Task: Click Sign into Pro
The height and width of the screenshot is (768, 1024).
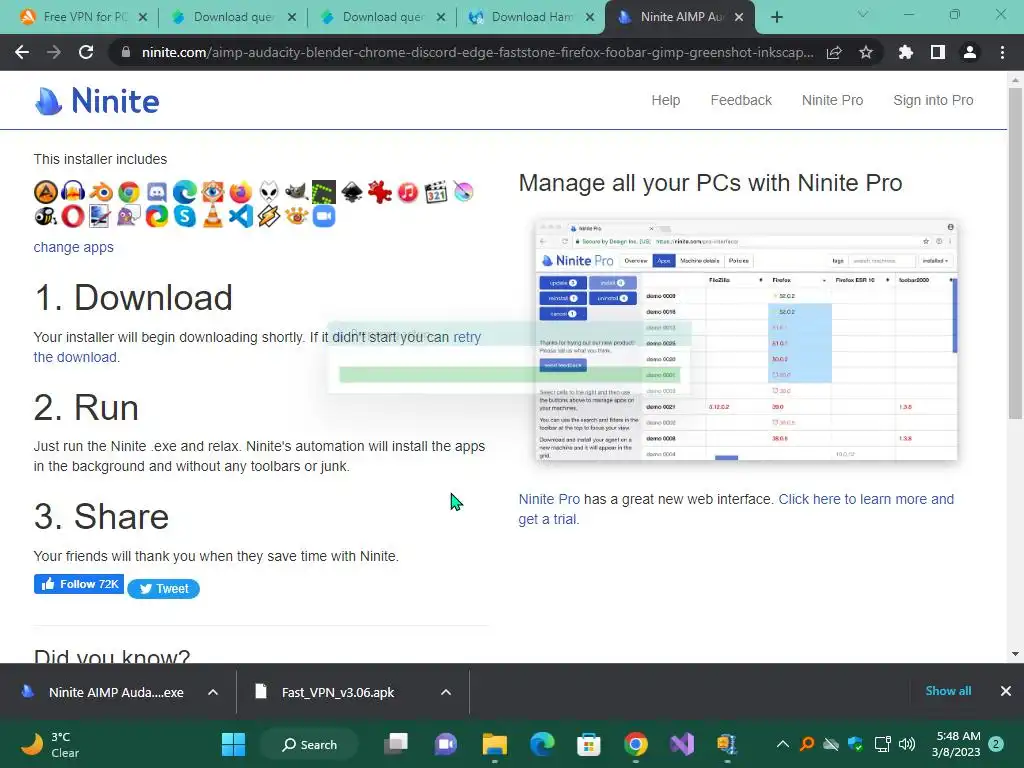Action: click(933, 100)
